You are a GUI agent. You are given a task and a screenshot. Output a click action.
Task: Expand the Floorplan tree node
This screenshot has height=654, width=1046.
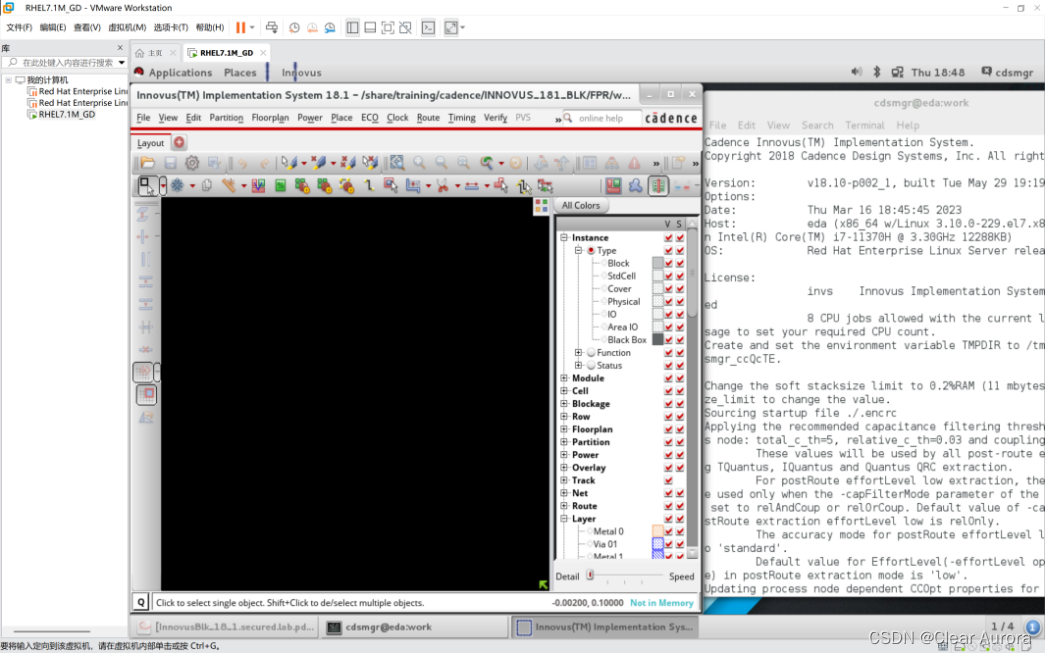tap(564, 429)
